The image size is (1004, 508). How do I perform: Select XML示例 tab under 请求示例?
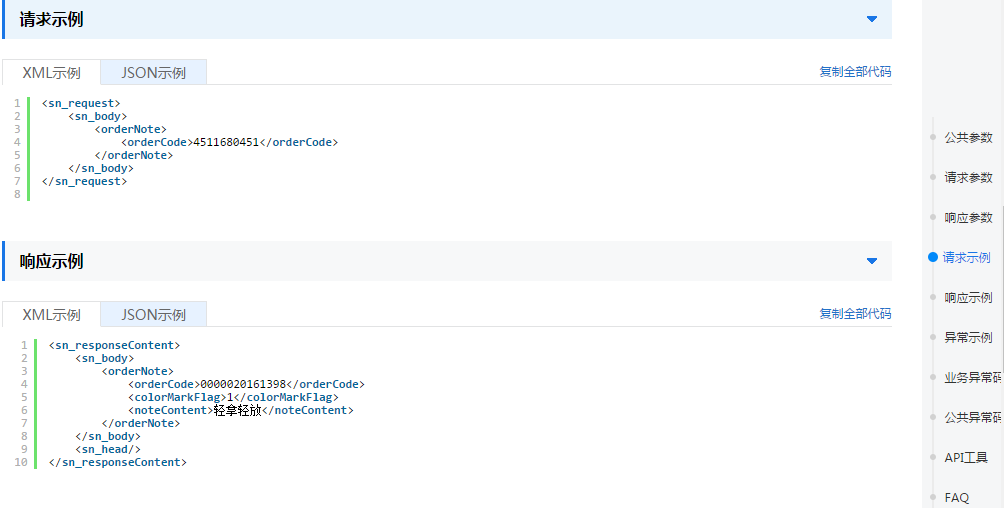(x=51, y=72)
